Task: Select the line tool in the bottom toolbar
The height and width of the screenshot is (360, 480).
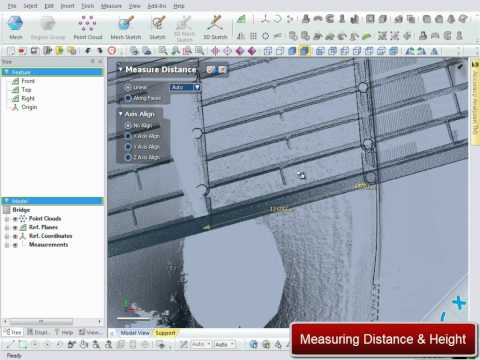Action: click(10, 344)
